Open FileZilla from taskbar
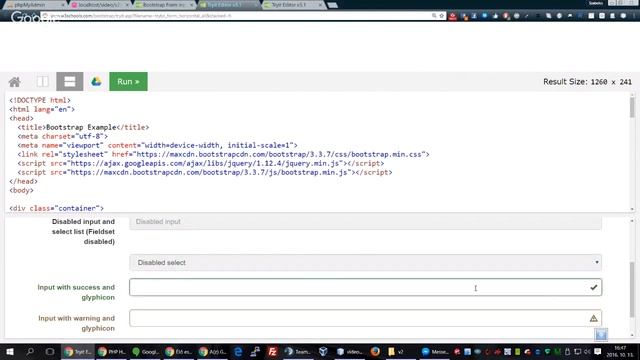Image resolution: width=640 pixels, height=360 pixels. (273, 351)
